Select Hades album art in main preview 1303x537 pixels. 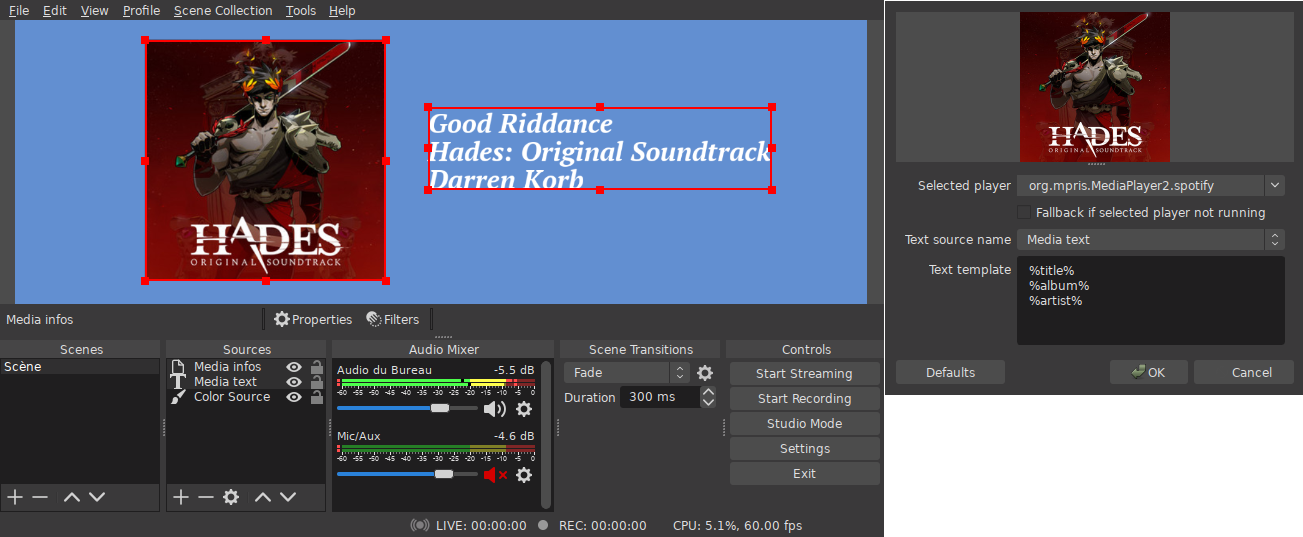coord(265,160)
